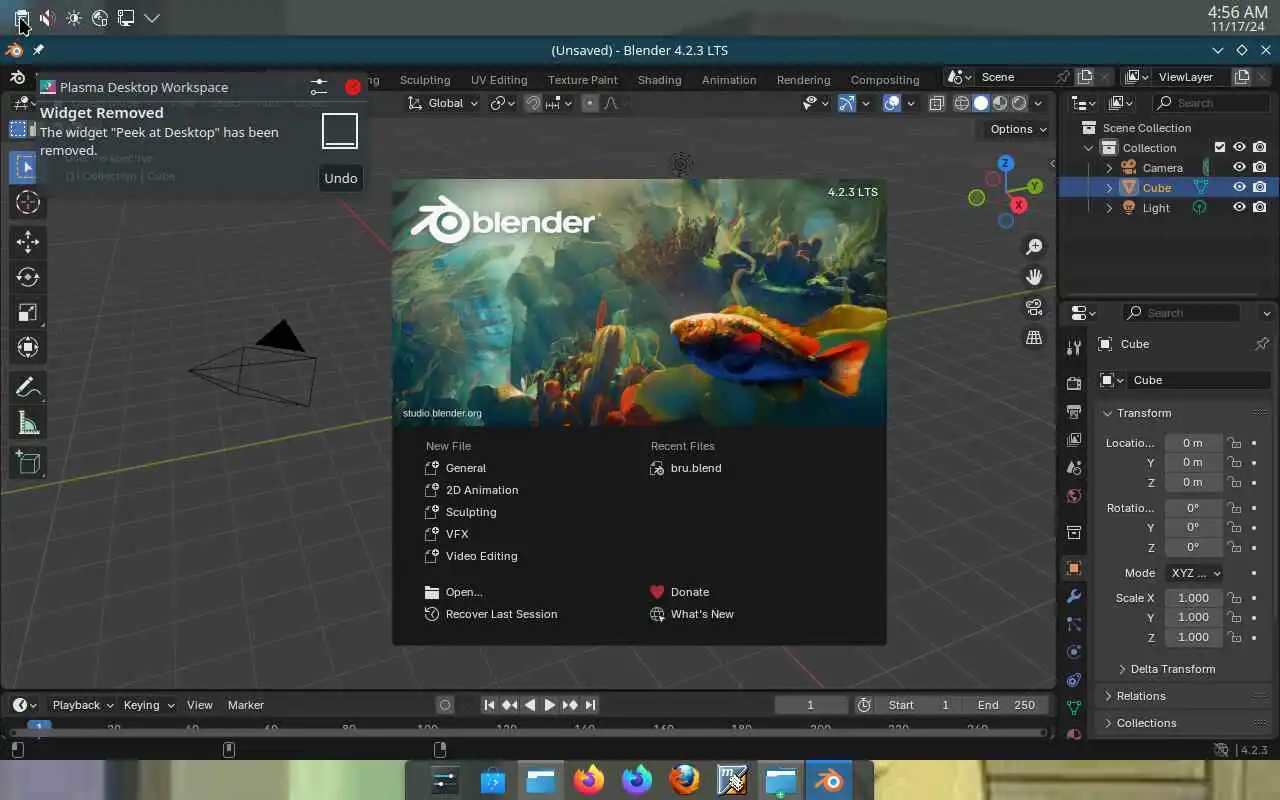1280x800 pixels.
Task: Switch to the UV Editing workspace tab
Action: coord(499,80)
